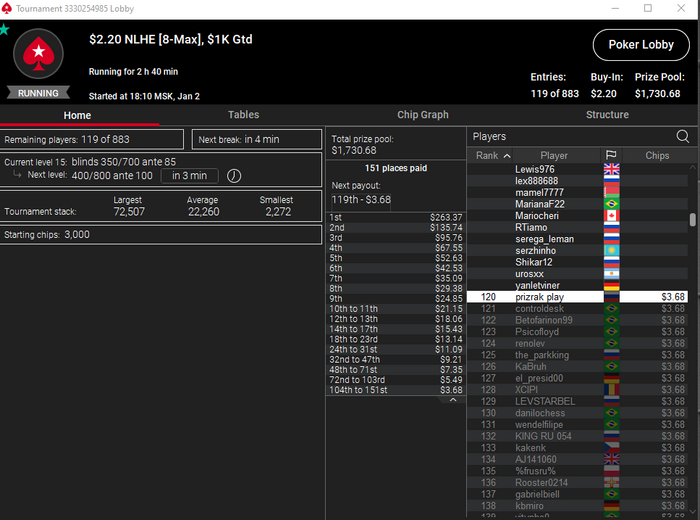Click the United Kingdom flag beside Lewis976
This screenshot has width=700, height=520.
[611, 169]
